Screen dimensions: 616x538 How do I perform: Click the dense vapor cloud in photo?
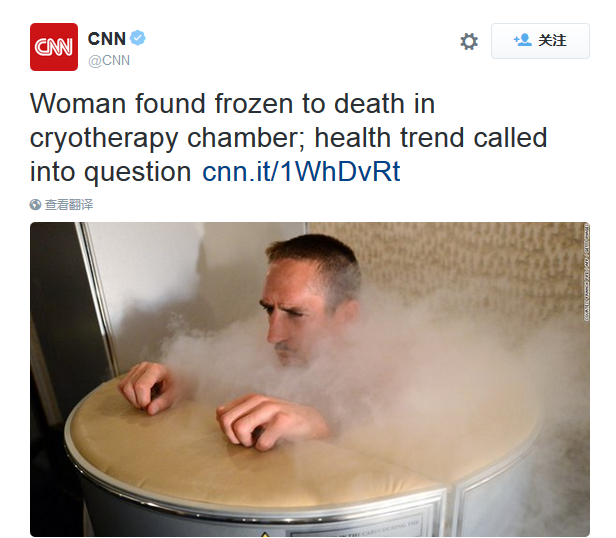point(412,377)
